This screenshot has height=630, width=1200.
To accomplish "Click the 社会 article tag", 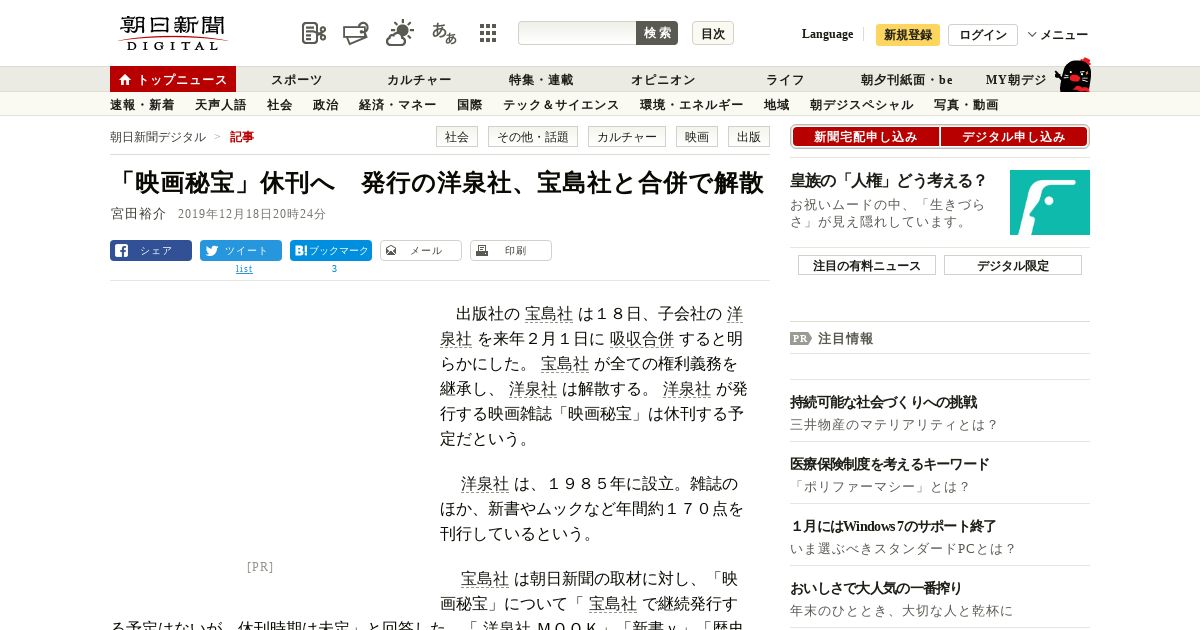I will [457, 137].
